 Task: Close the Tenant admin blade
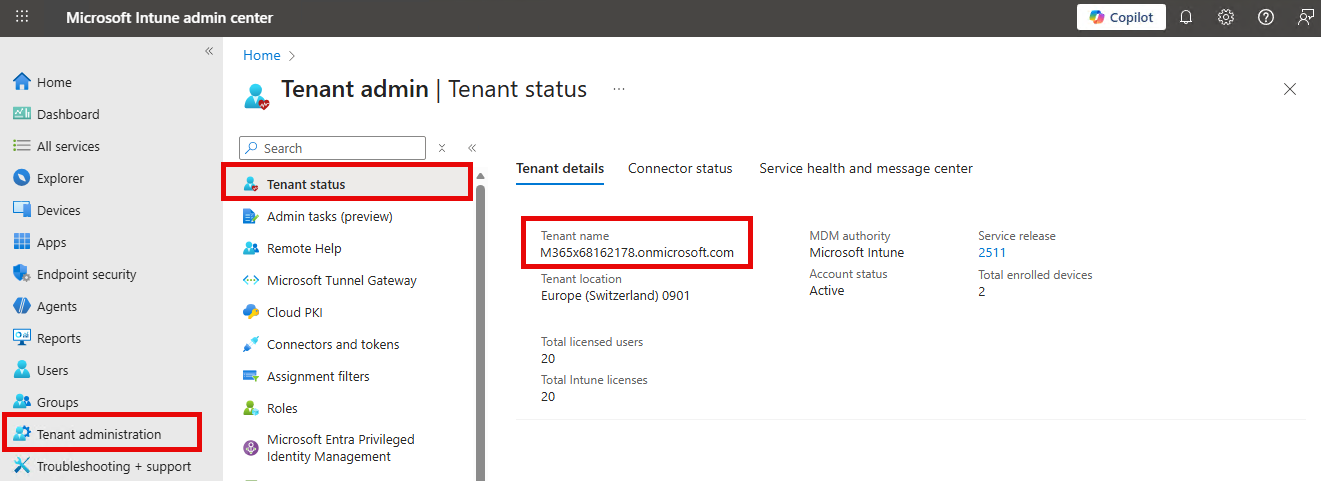pos(1290,89)
